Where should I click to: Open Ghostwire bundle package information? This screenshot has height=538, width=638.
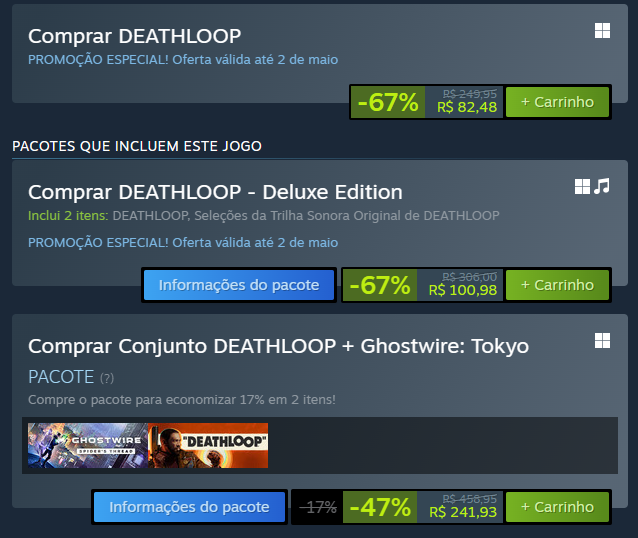[189, 507]
